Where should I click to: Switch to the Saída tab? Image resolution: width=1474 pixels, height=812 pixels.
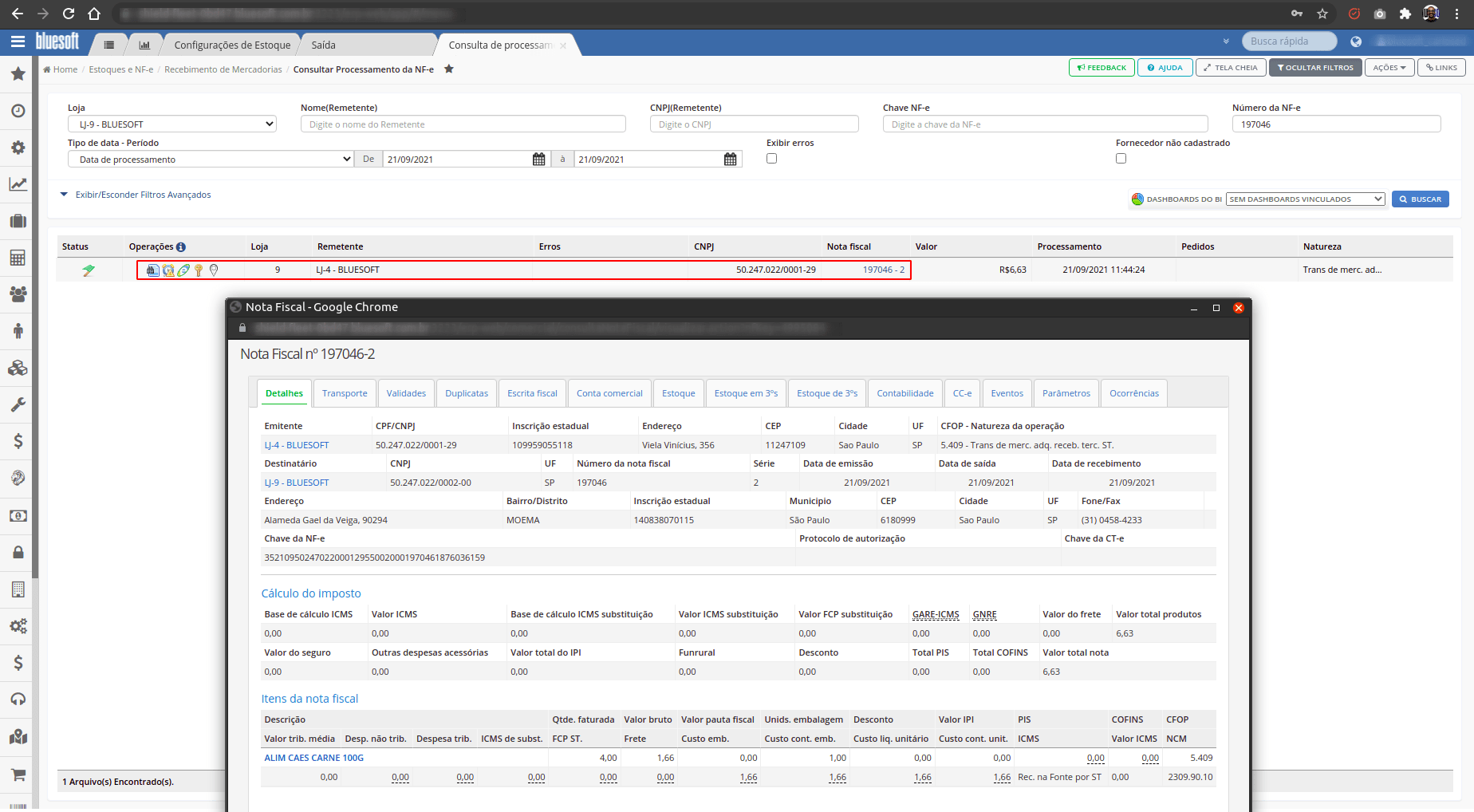pos(323,45)
